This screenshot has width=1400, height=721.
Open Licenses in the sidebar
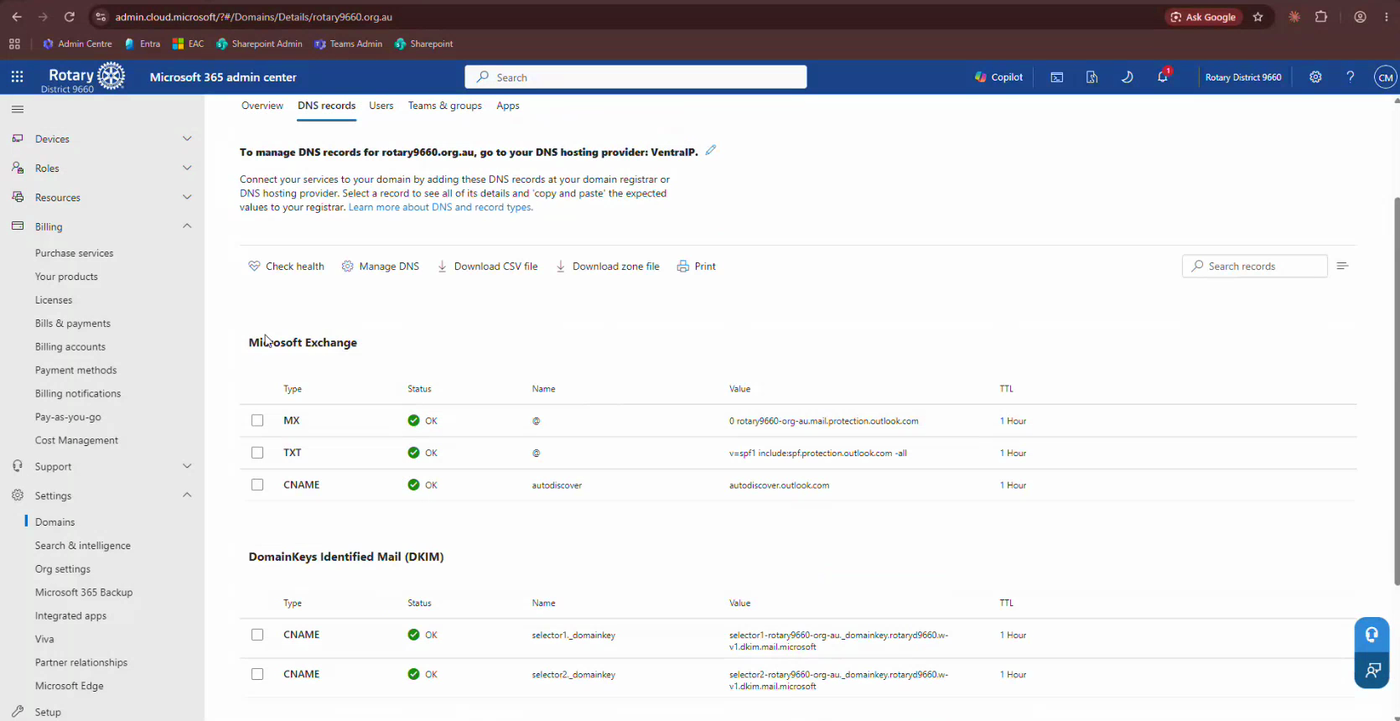[x=54, y=300]
